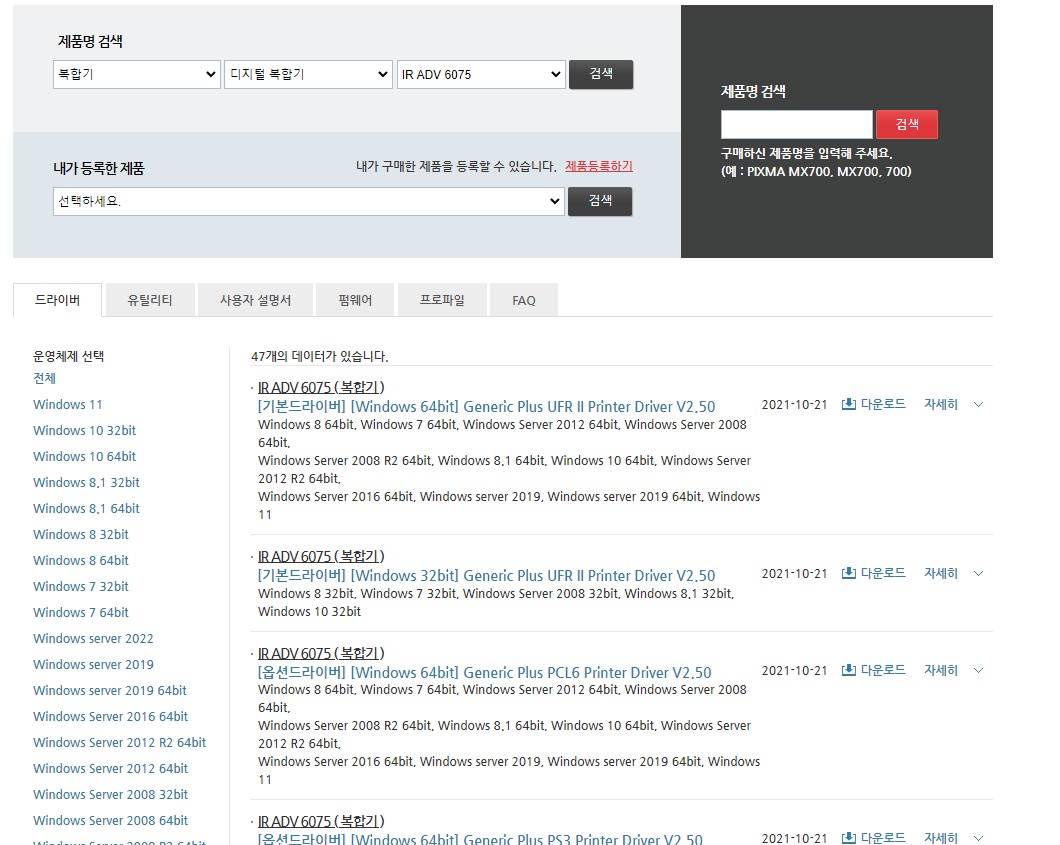Click 자세히 for the 64bit UFR II driver
This screenshot has width=1060, height=845.
[x=941, y=404]
